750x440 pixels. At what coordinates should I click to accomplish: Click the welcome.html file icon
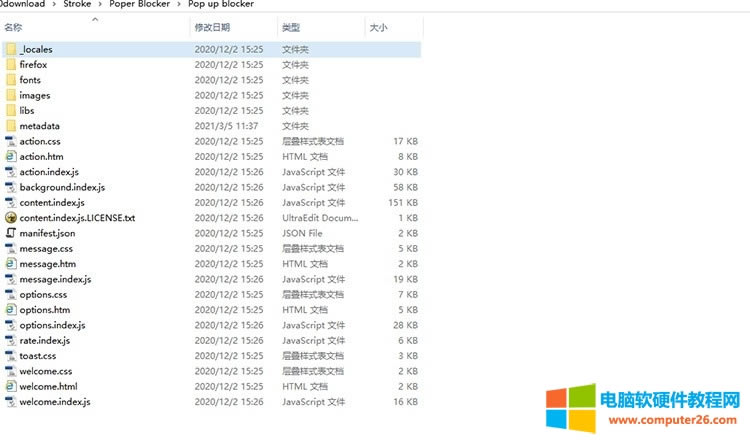click(11, 386)
